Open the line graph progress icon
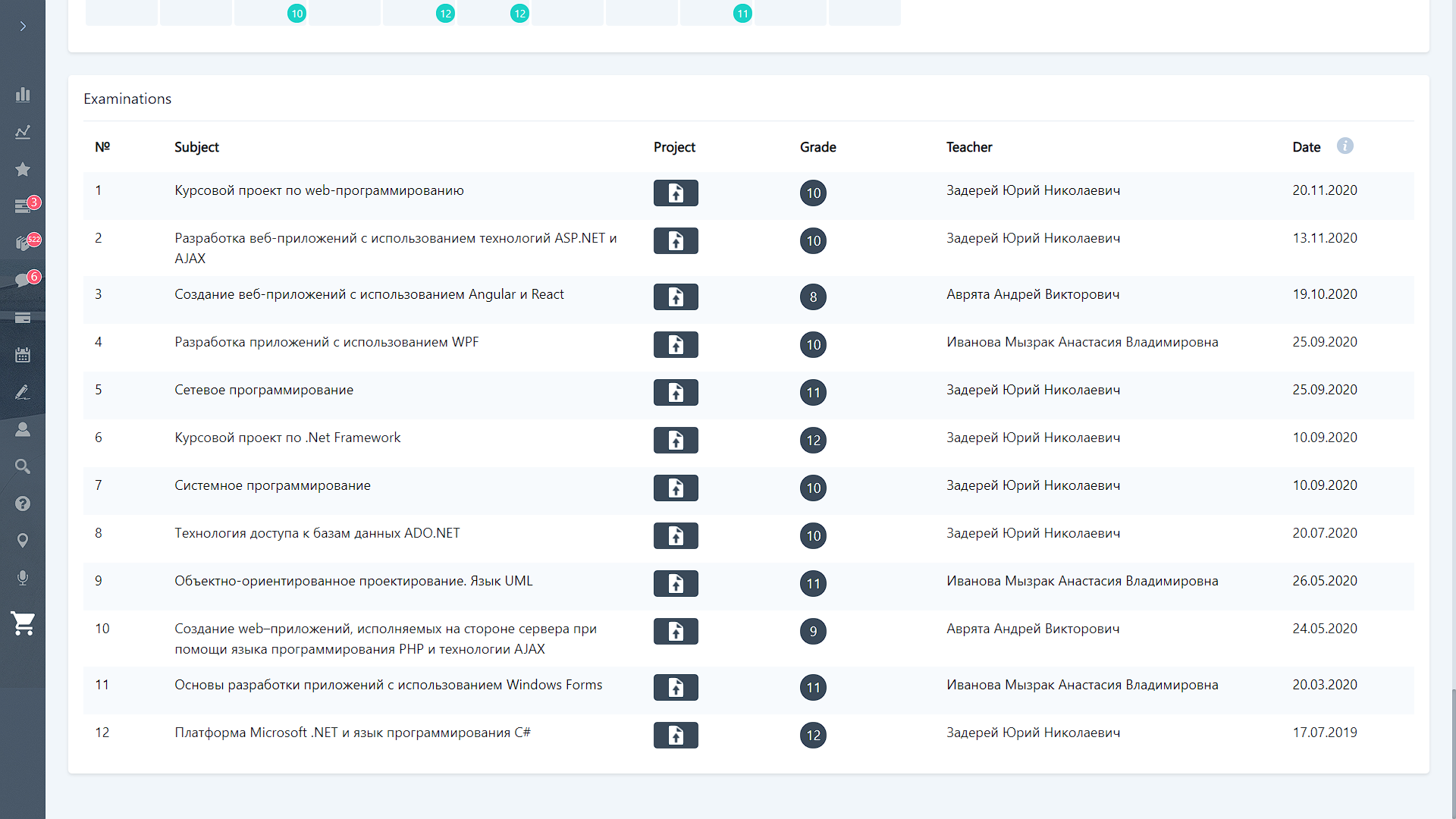 [23, 132]
